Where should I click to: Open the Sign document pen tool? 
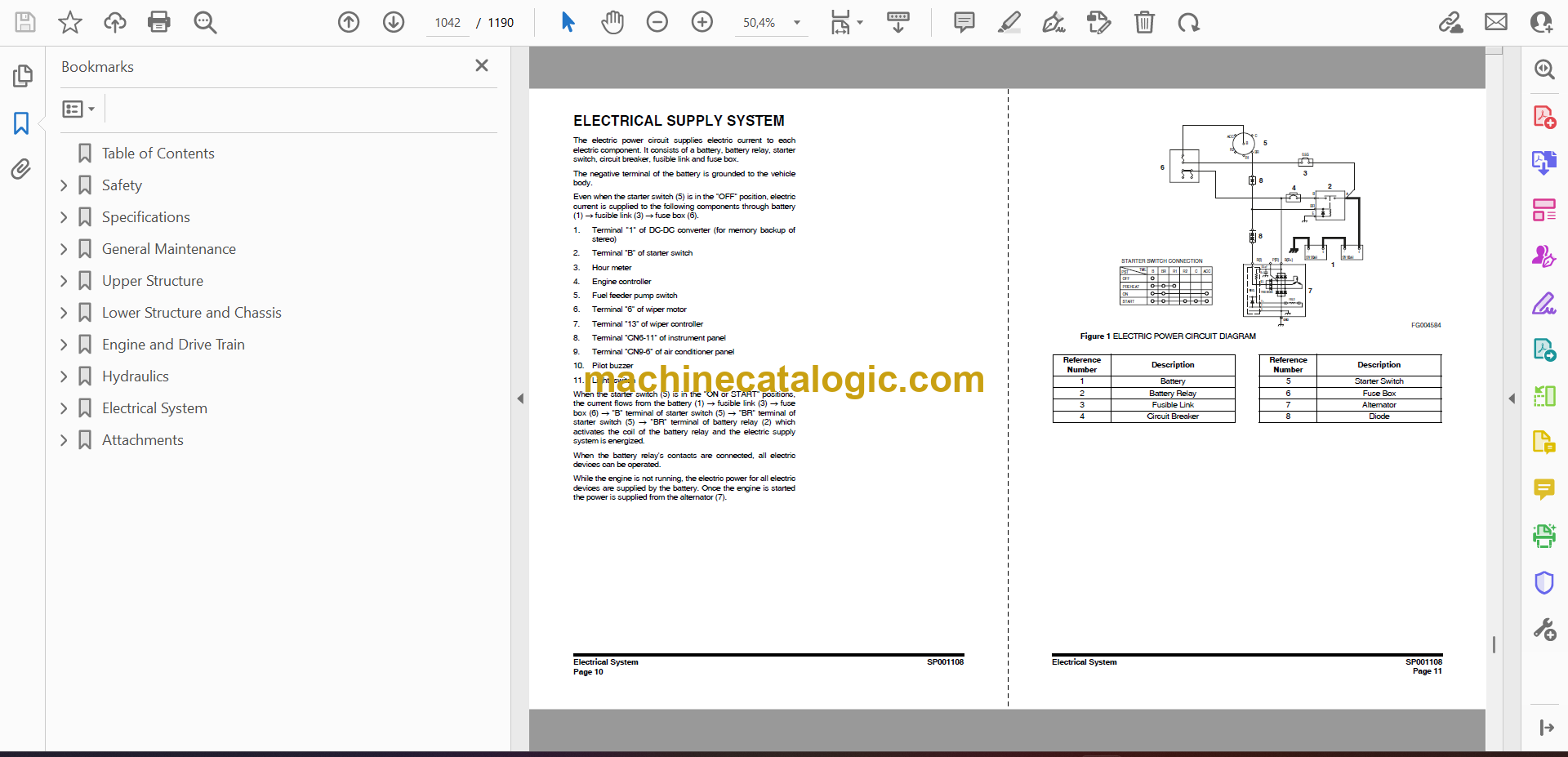pyautogui.click(x=1054, y=22)
